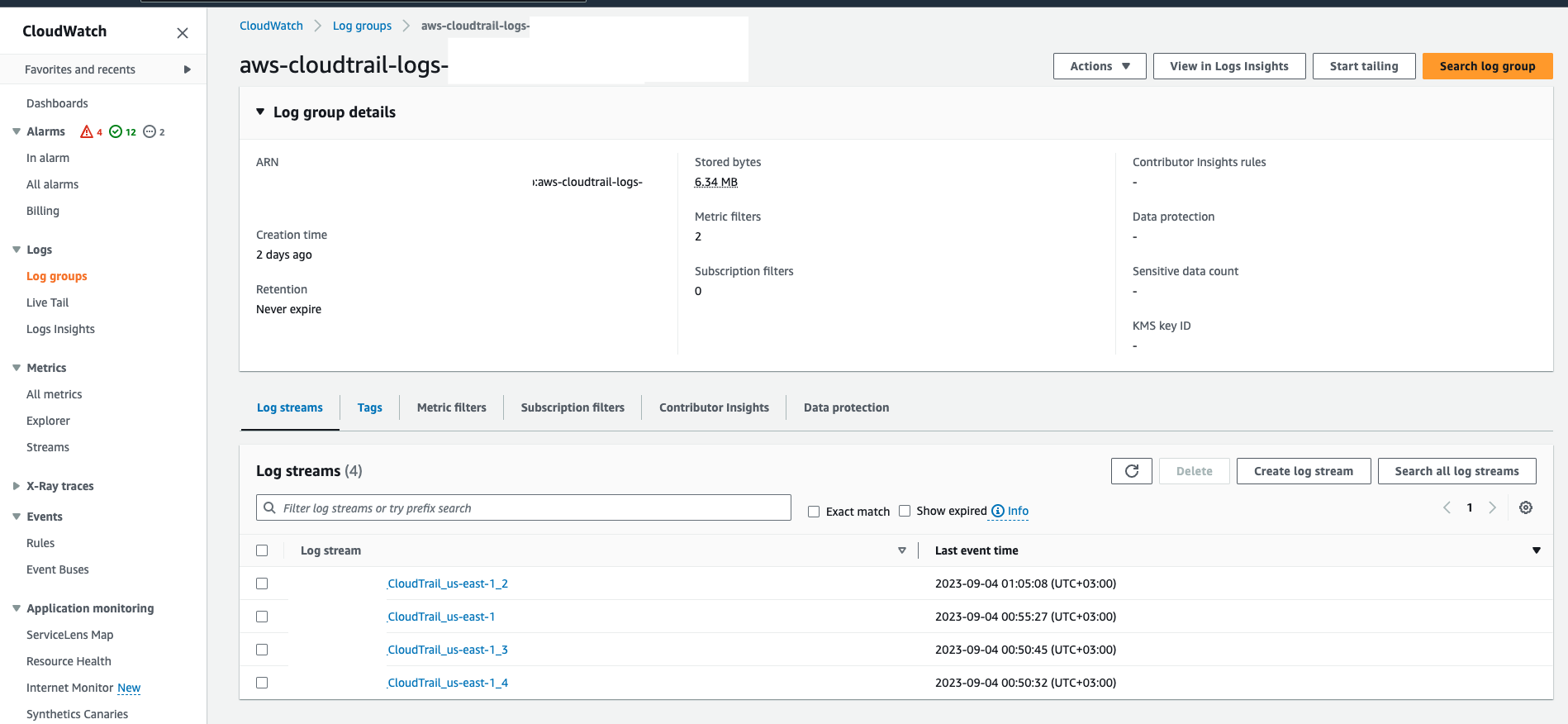Click the insufficient data alarms count icon

[150, 131]
